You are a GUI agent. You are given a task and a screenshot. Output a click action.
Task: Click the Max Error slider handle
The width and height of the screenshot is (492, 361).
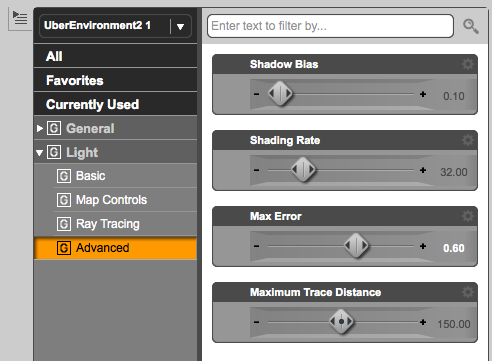[356, 246]
